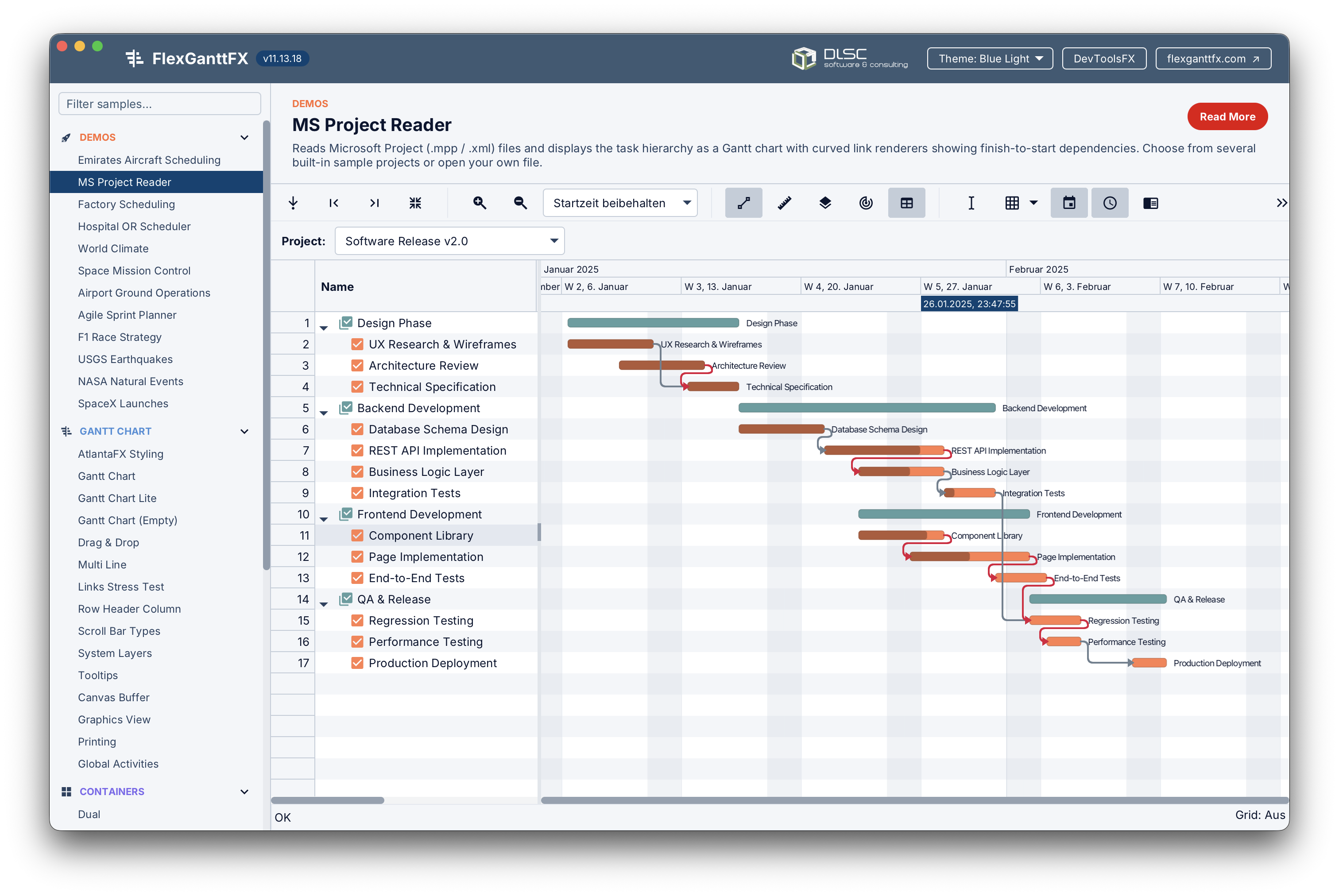This screenshot has width=1339, height=896.
Task: Open the layers toolbar icon
Action: 825,203
